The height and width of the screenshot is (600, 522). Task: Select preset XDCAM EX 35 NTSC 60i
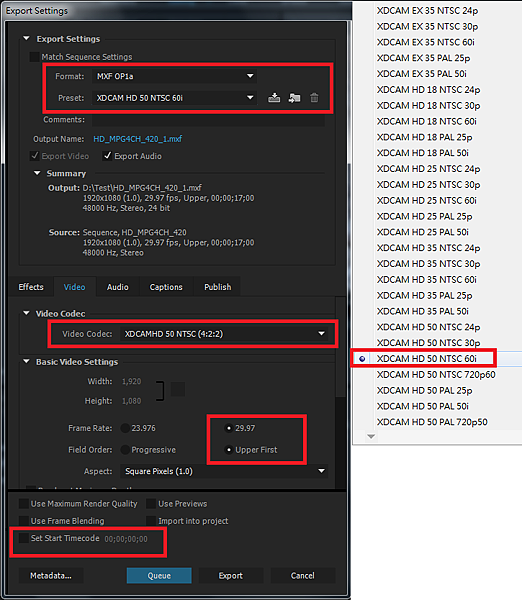426,42
